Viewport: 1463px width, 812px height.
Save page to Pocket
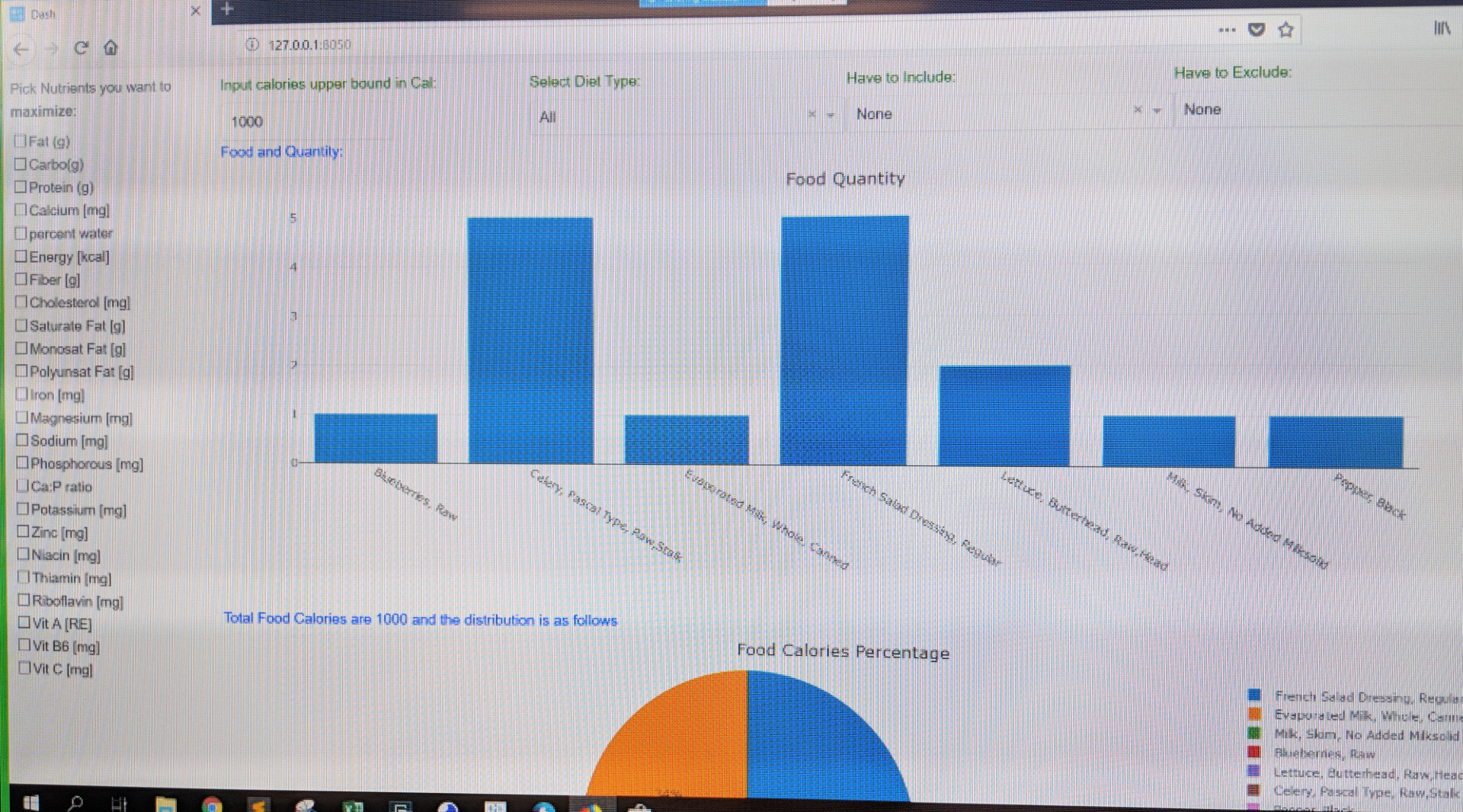(1257, 30)
